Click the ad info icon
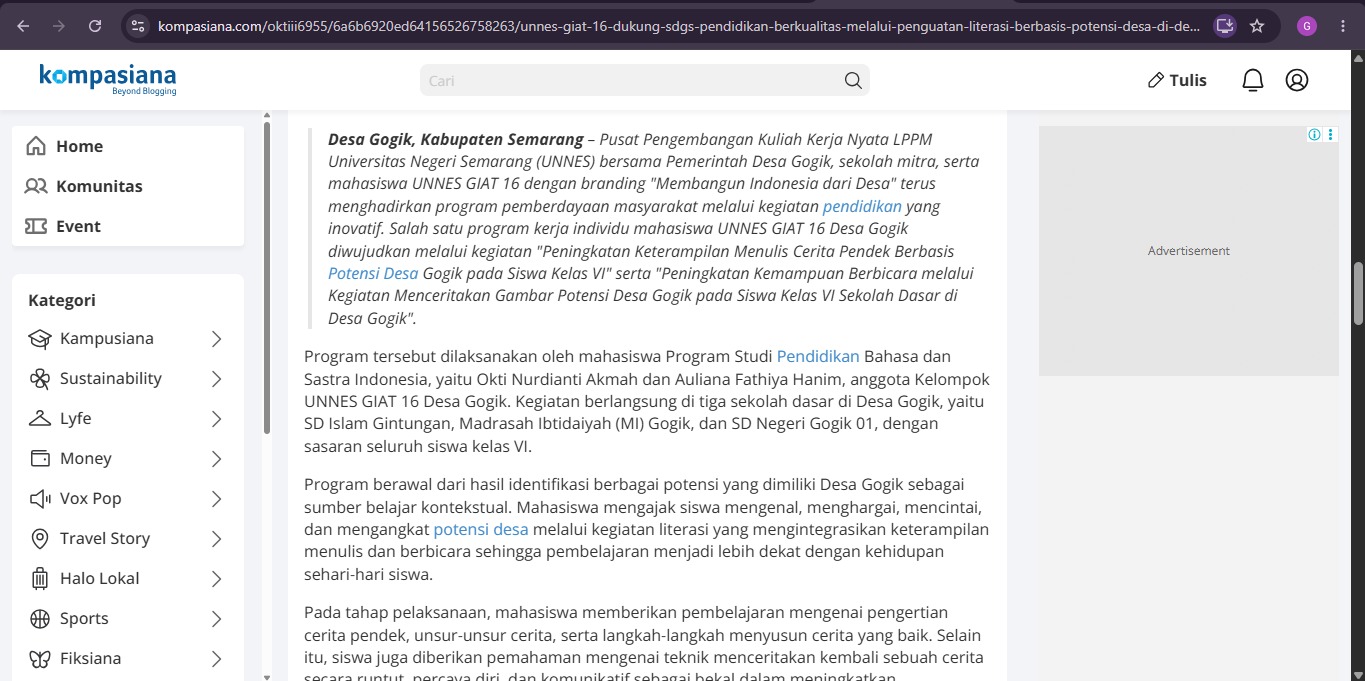The height and width of the screenshot is (681, 1365). [1315, 134]
